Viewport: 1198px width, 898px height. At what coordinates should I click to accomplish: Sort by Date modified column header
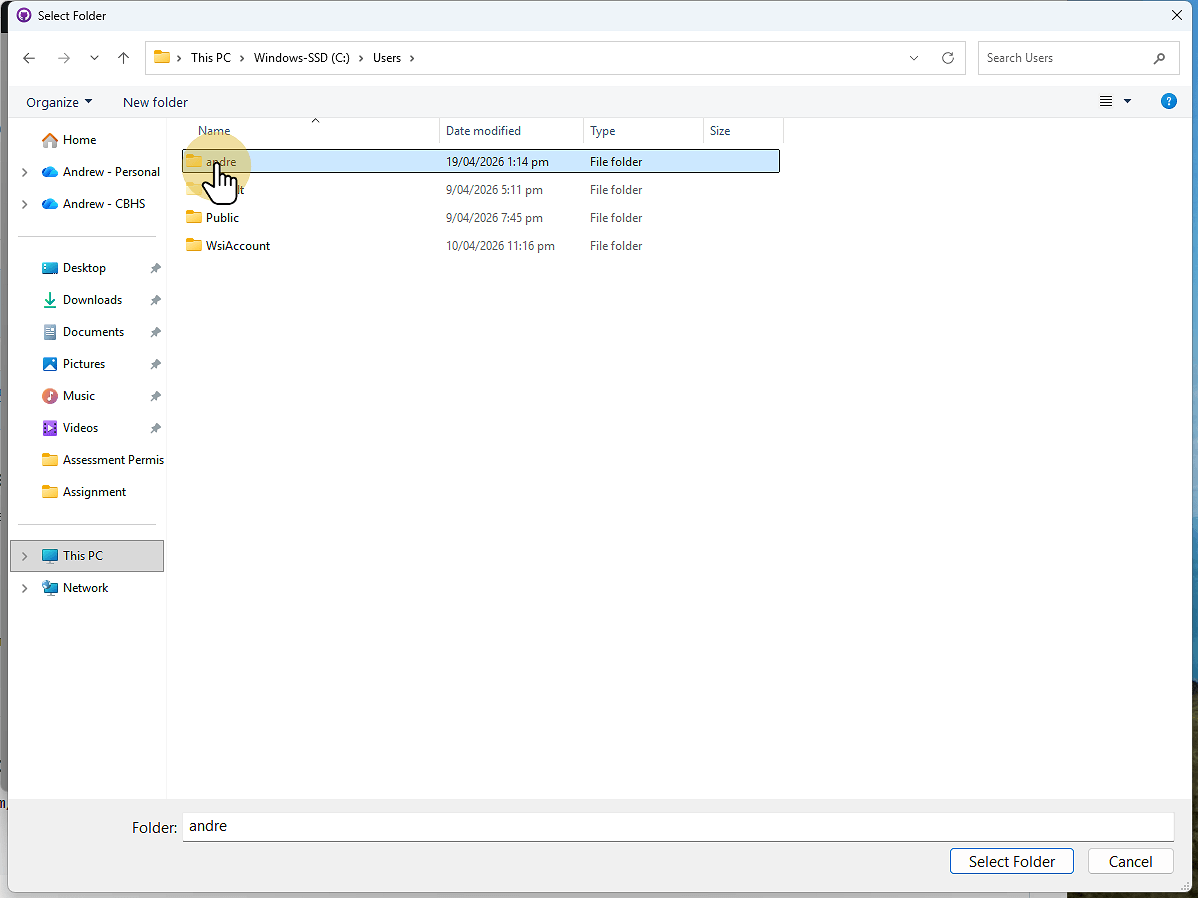point(483,131)
